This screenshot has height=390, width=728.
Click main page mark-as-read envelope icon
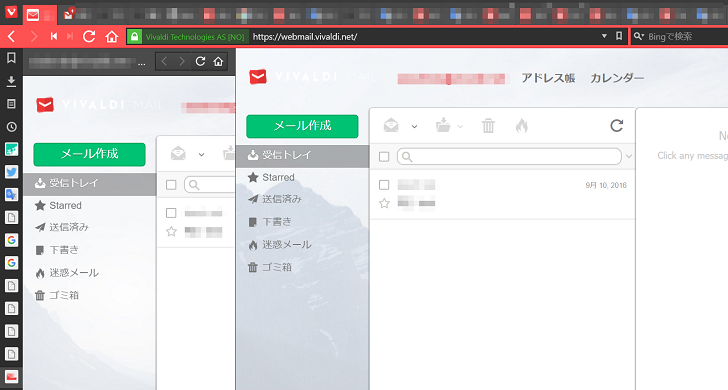tap(391, 125)
